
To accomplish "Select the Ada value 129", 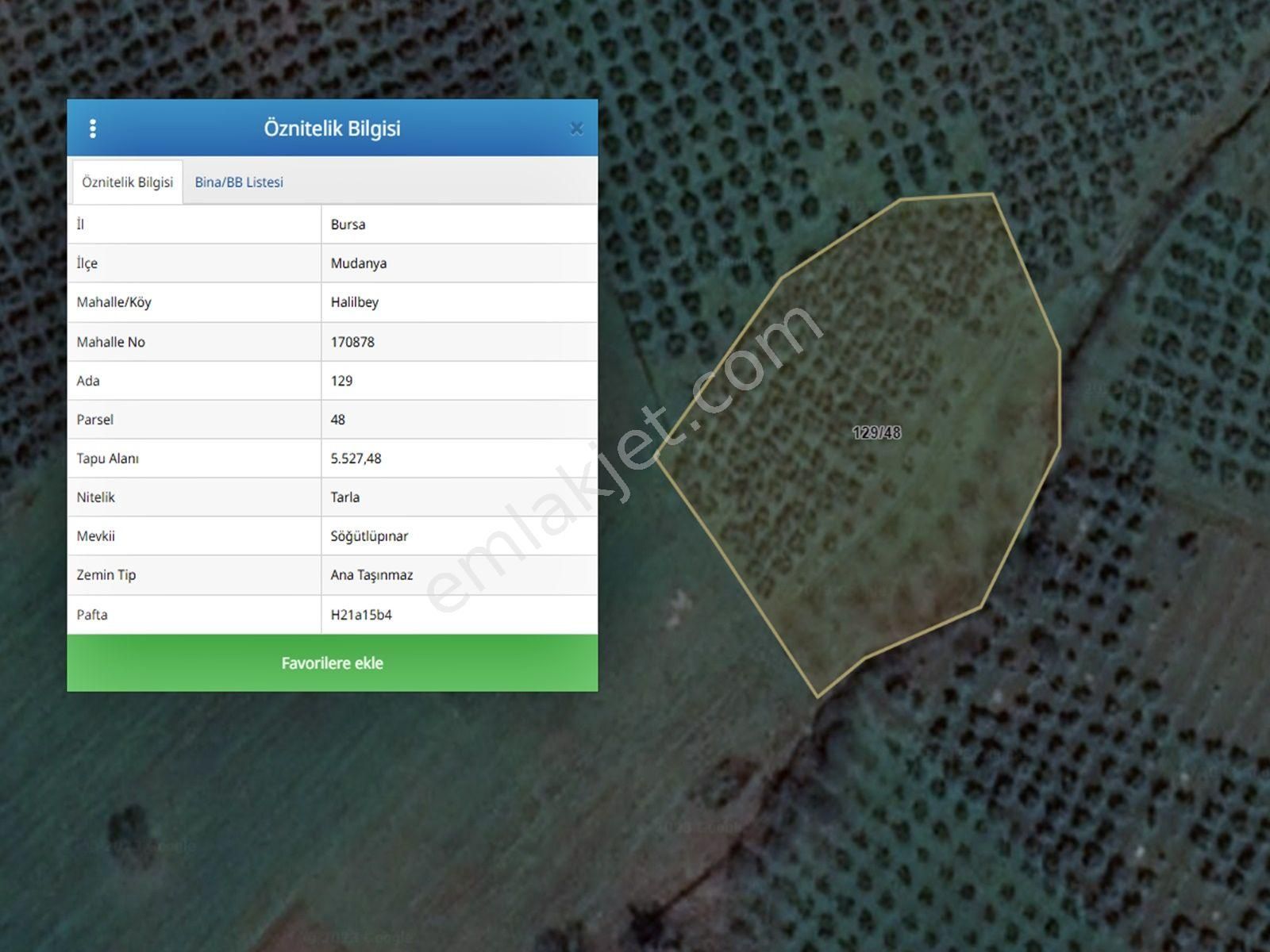I will (x=342, y=381).
